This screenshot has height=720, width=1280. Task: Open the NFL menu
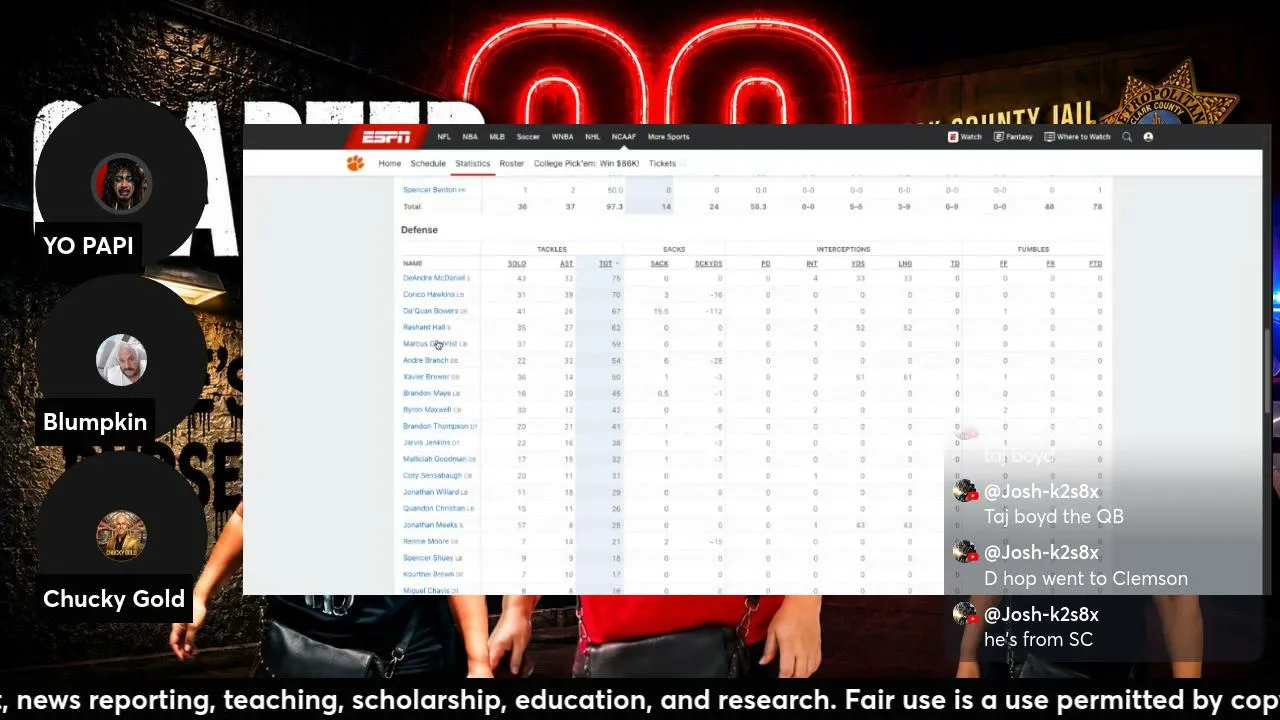pos(444,137)
